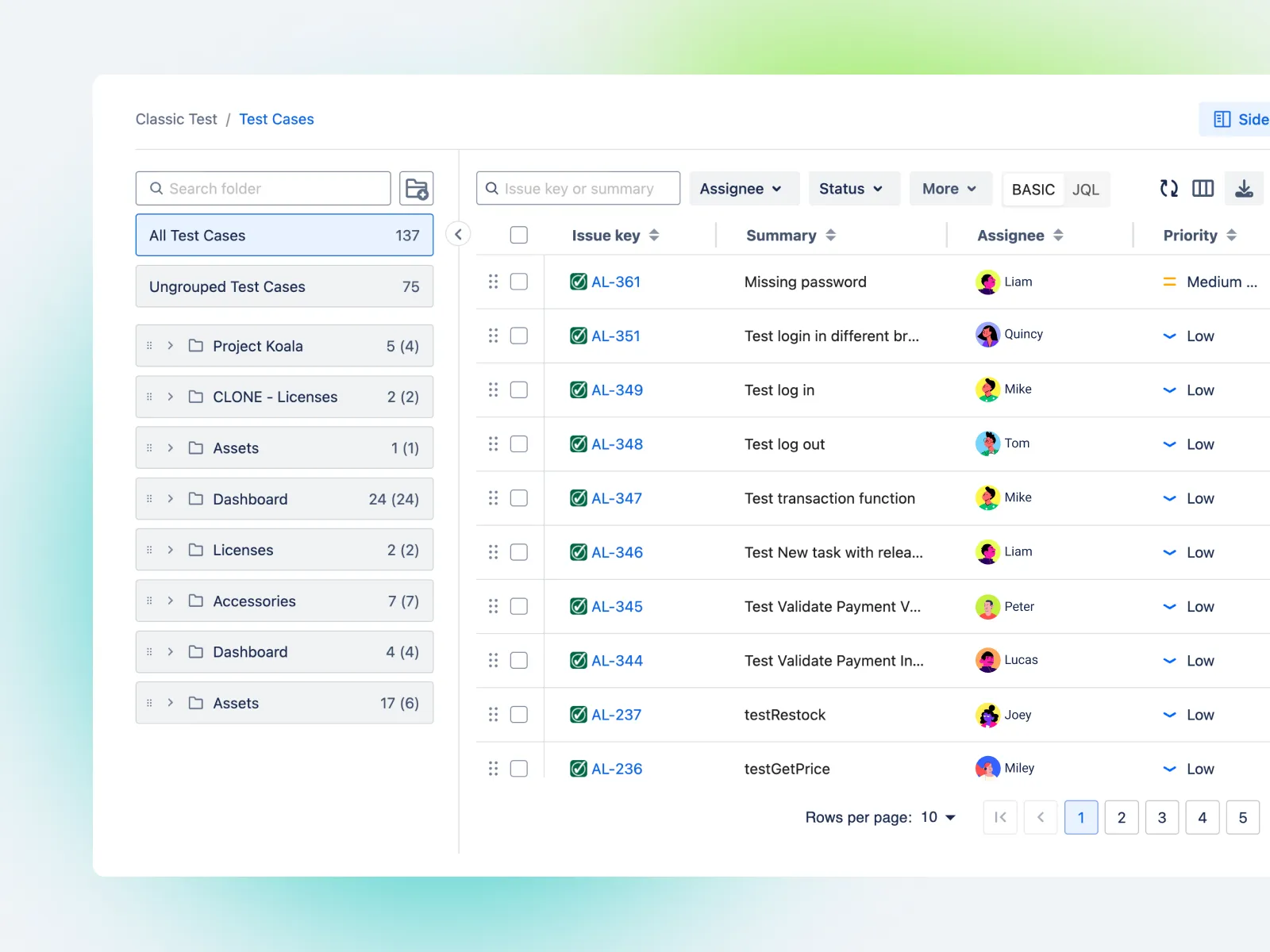Viewport: 1270px width, 952px height.
Task: Go to page 3 of results
Action: click(x=1162, y=818)
